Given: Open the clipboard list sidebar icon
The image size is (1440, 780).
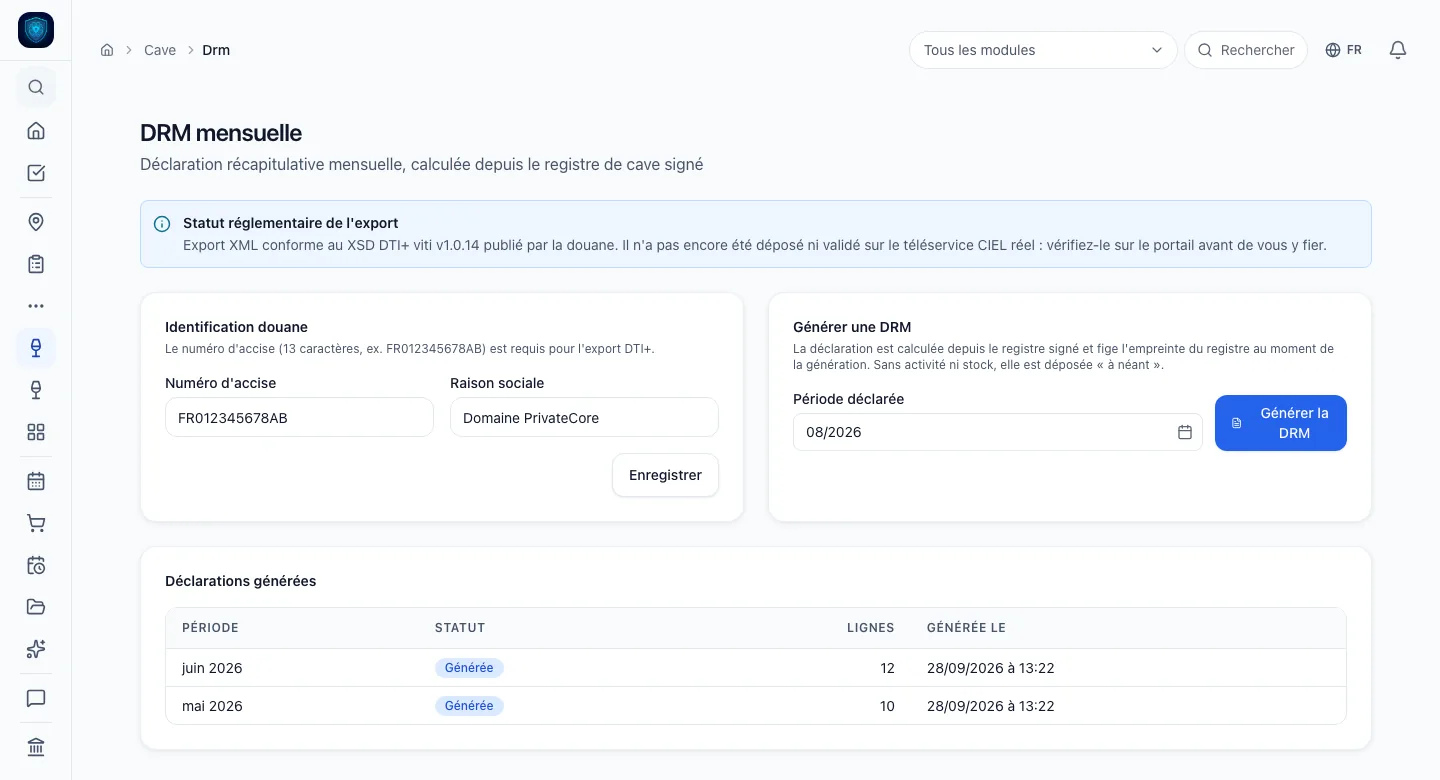Looking at the screenshot, I should (36, 264).
